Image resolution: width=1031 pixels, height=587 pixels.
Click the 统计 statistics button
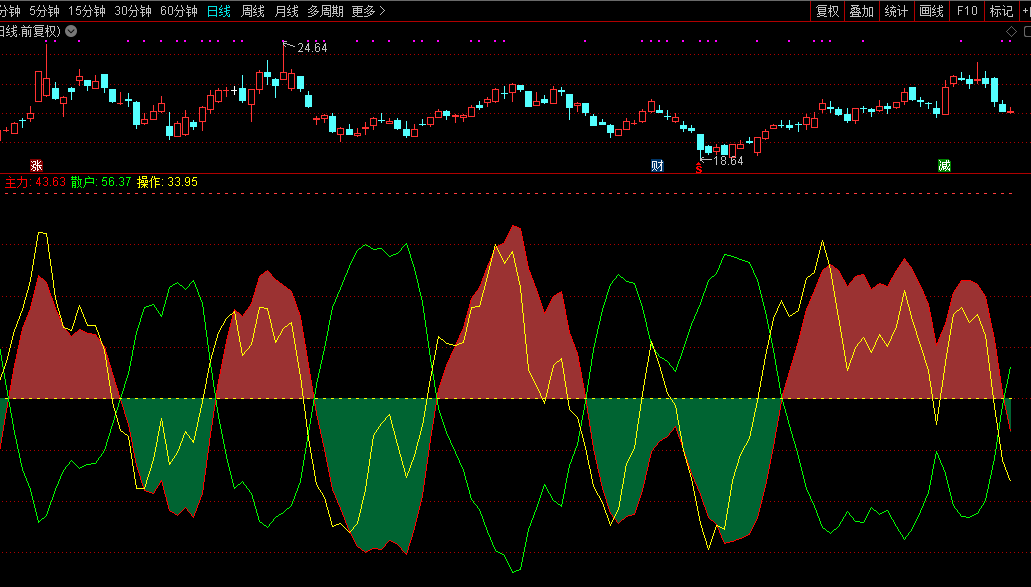[x=896, y=11]
